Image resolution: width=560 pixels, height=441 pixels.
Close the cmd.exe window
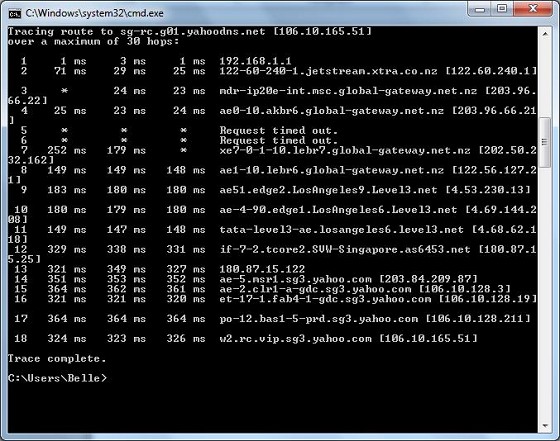(x=533, y=9)
